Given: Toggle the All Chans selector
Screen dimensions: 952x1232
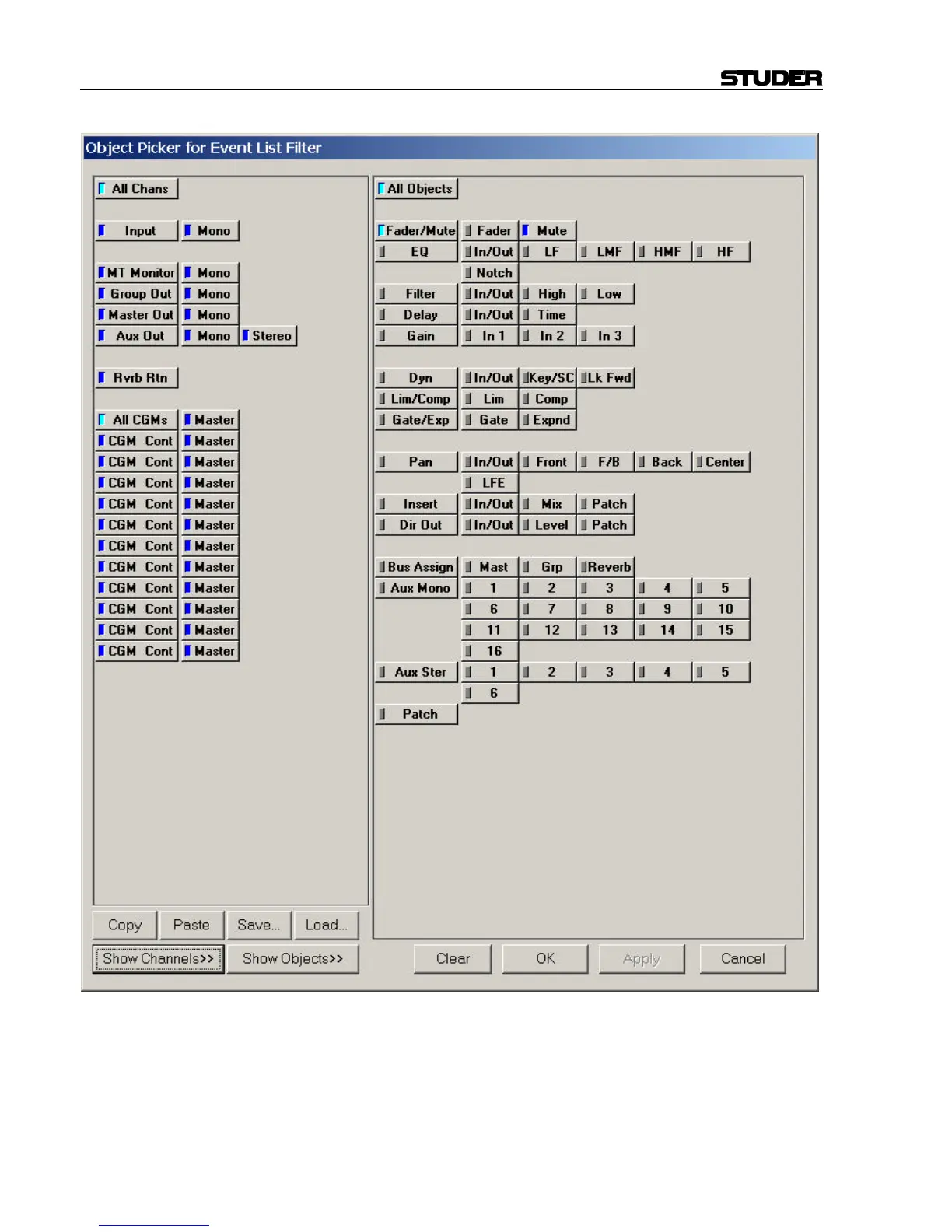Looking at the screenshot, I should click(137, 189).
